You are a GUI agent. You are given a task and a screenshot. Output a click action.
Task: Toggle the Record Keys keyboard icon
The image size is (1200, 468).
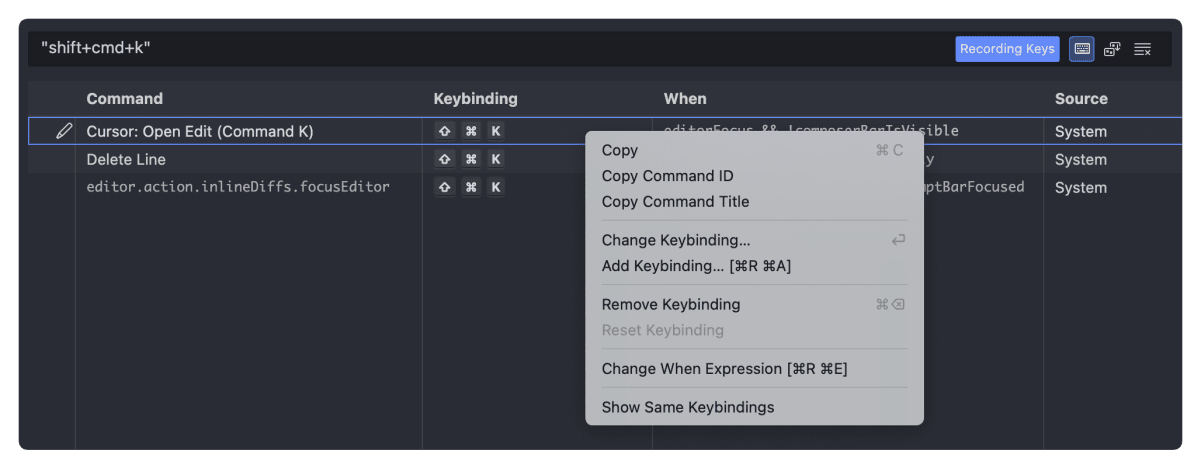click(x=1081, y=49)
